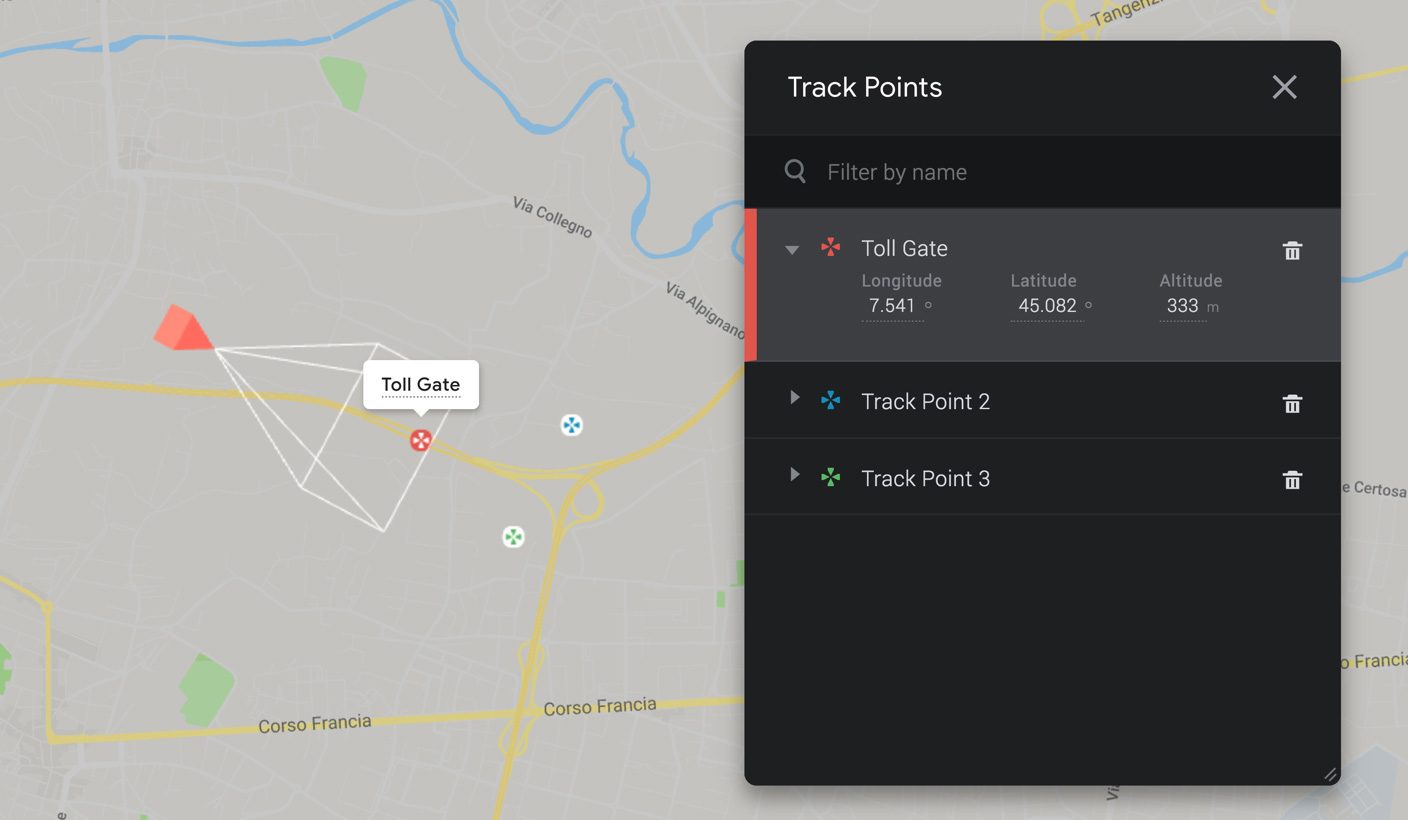The width and height of the screenshot is (1408, 820).
Task: Click the red camera frustum icon on map
Action: point(183,329)
